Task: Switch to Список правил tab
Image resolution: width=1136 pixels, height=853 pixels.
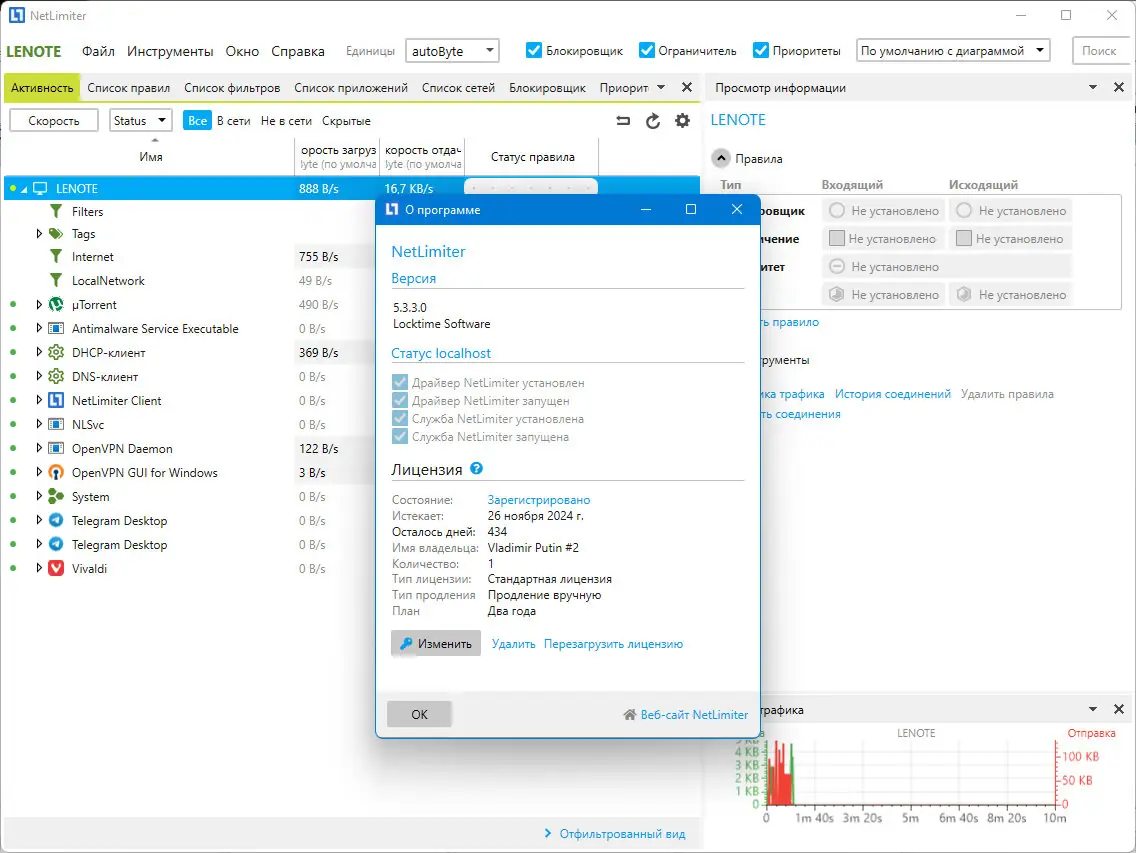Action: coord(128,88)
